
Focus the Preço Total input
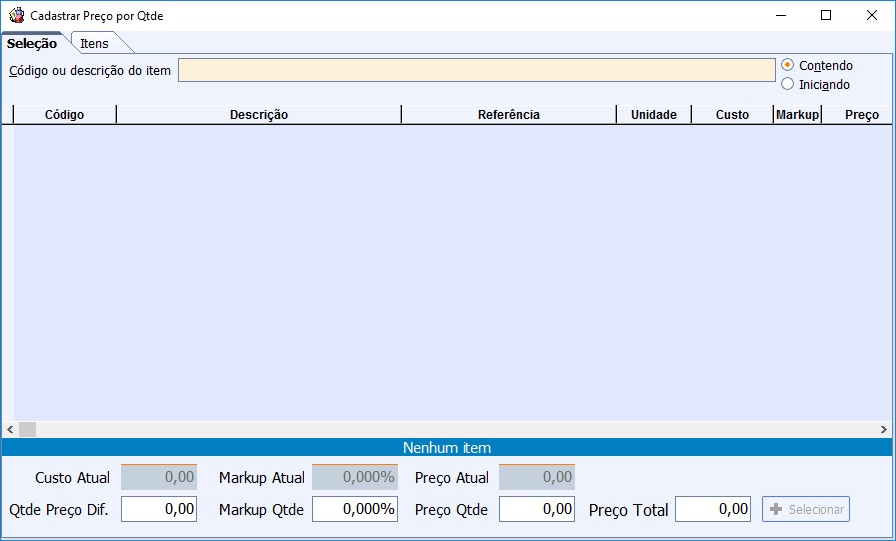(x=713, y=509)
